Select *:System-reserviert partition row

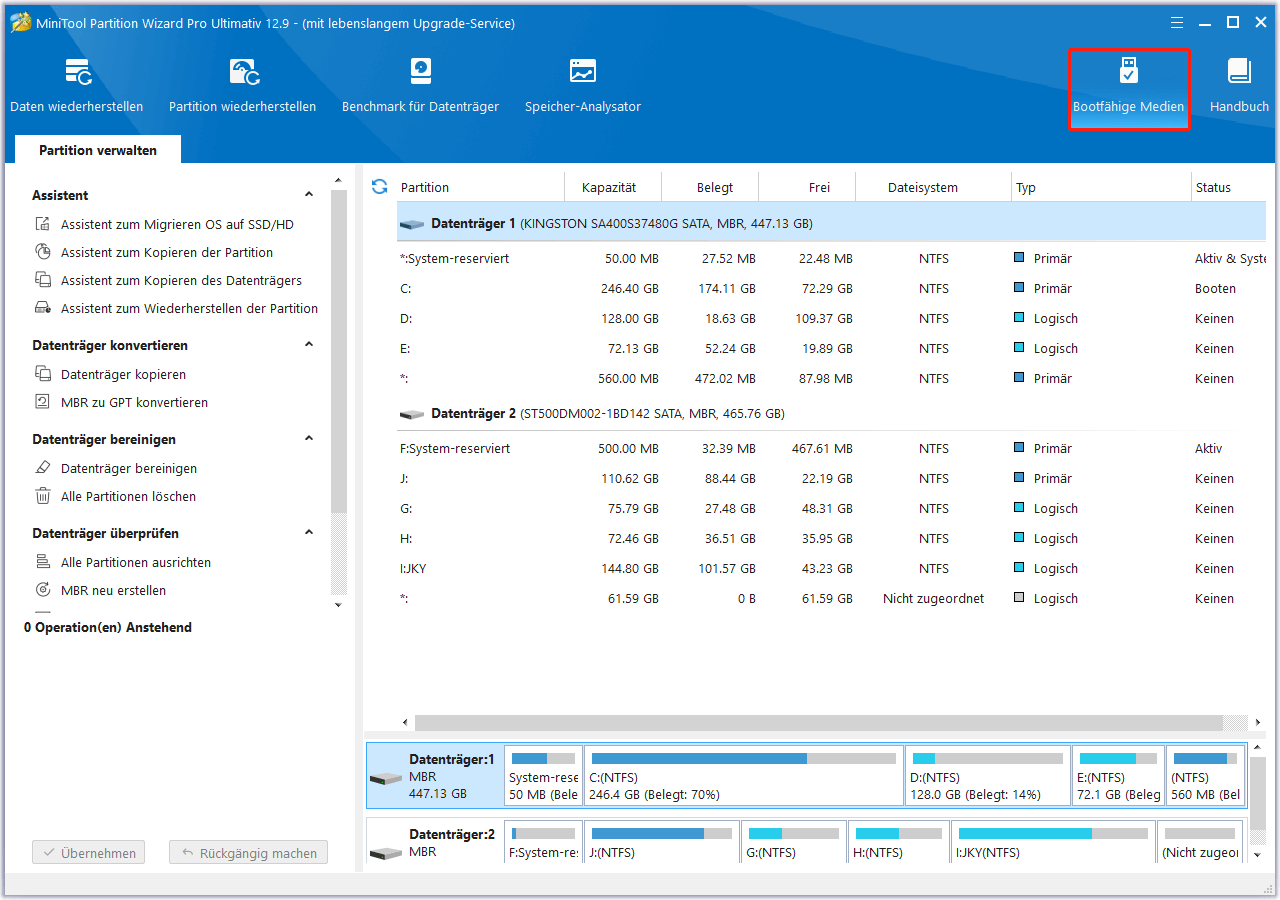click(x=832, y=259)
